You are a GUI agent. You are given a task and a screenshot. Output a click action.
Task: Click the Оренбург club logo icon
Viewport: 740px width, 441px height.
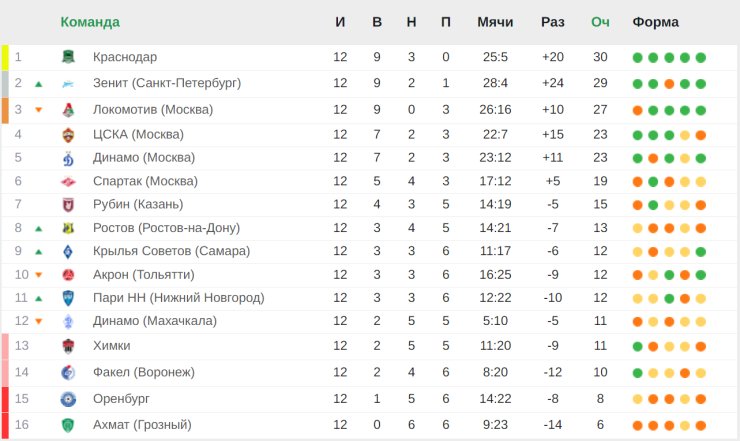pyautogui.click(x=68, y=399)
